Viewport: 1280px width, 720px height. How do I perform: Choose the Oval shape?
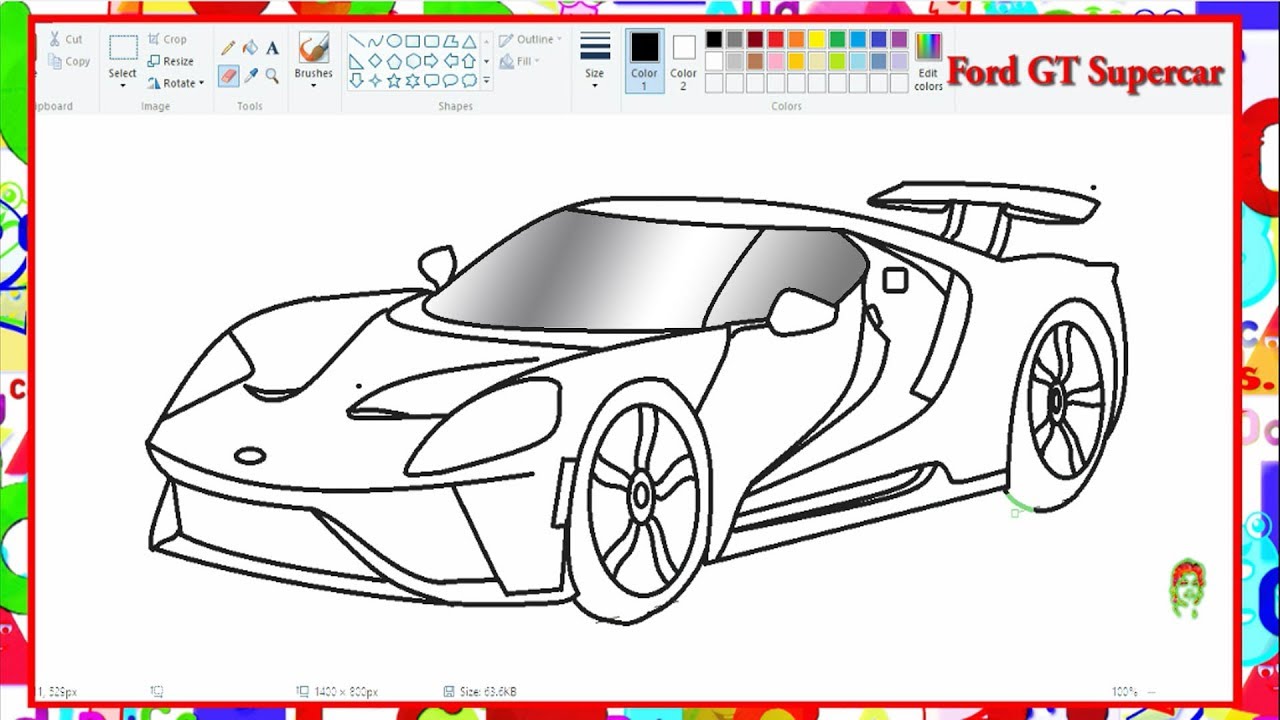click(396, 42)
